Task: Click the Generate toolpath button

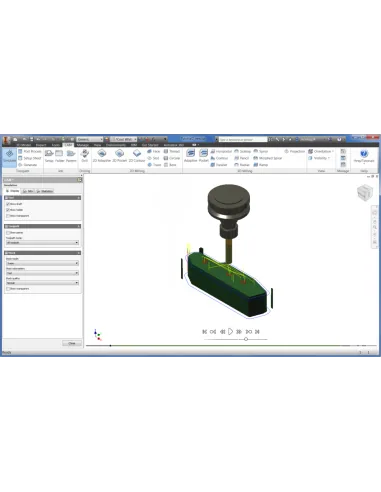Action: [28, 165]
